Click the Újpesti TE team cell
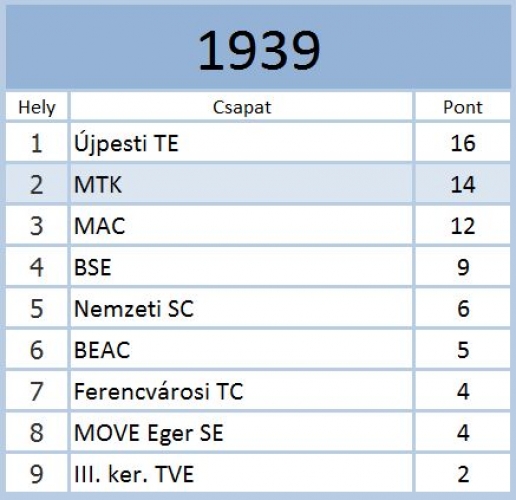Image resolution: width=516 pixels, height=500 pixels. pos(242,143)
